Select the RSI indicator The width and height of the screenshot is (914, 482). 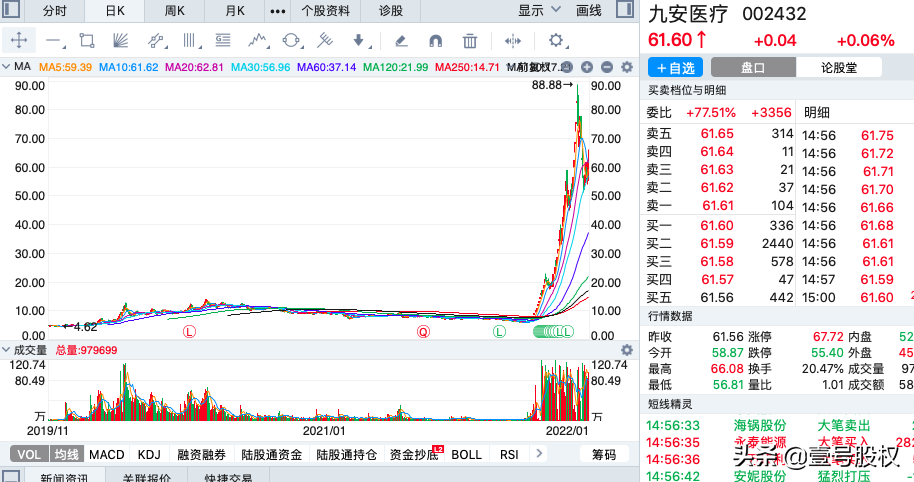[x=509, y=455]
